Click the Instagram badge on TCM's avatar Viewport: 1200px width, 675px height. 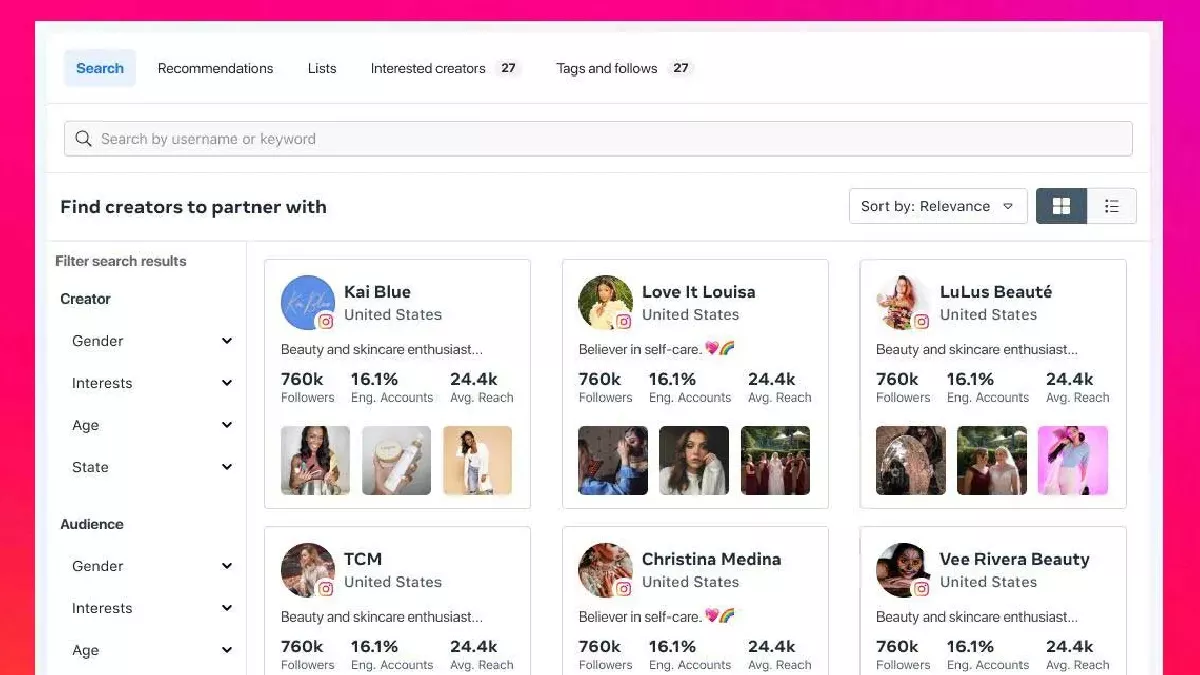325,589
